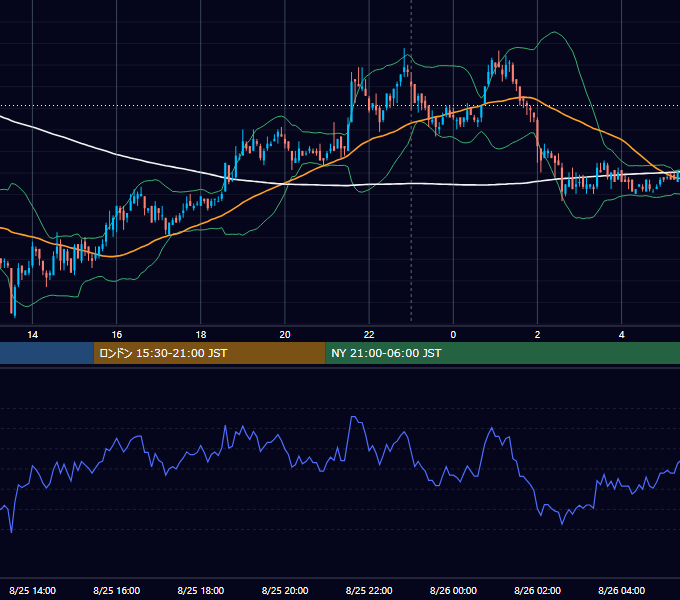Click the 8/25 20:00 date label

coord(285,590)
